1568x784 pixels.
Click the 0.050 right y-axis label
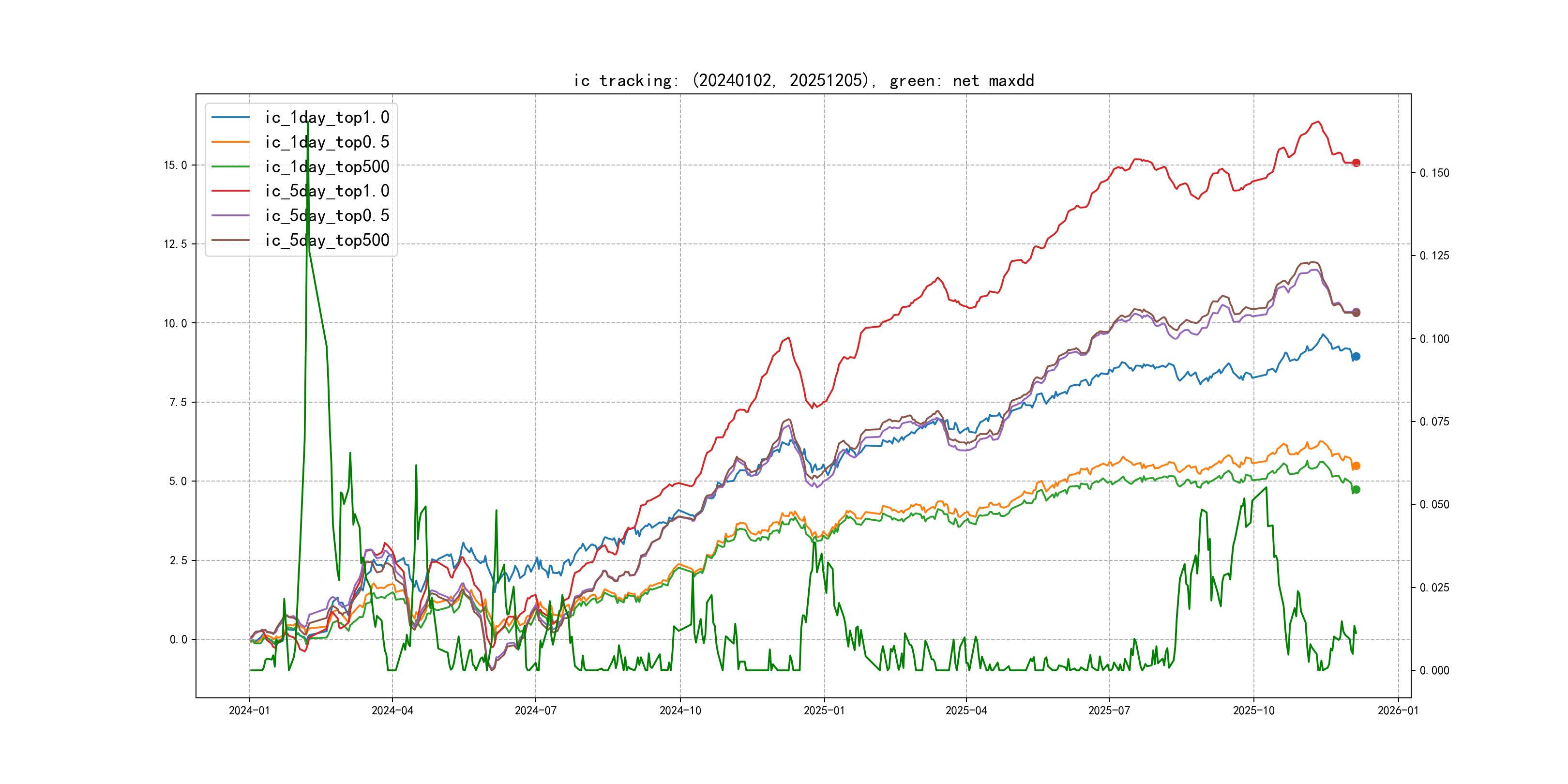[x=1434, y=504]
